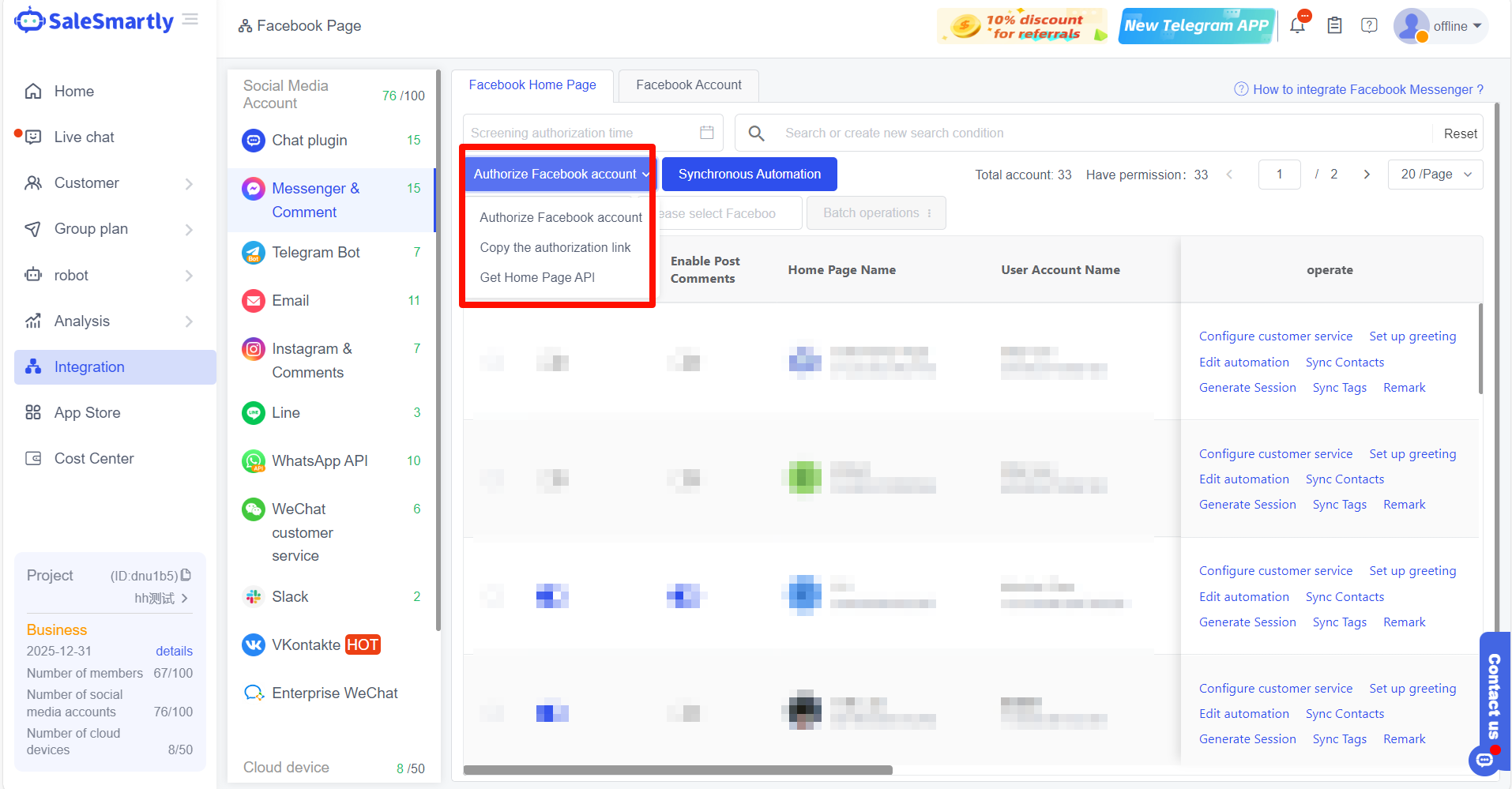Click the horizontal scrollbar under the table
Screen dimensions: 1512x789
coord(678,770)
